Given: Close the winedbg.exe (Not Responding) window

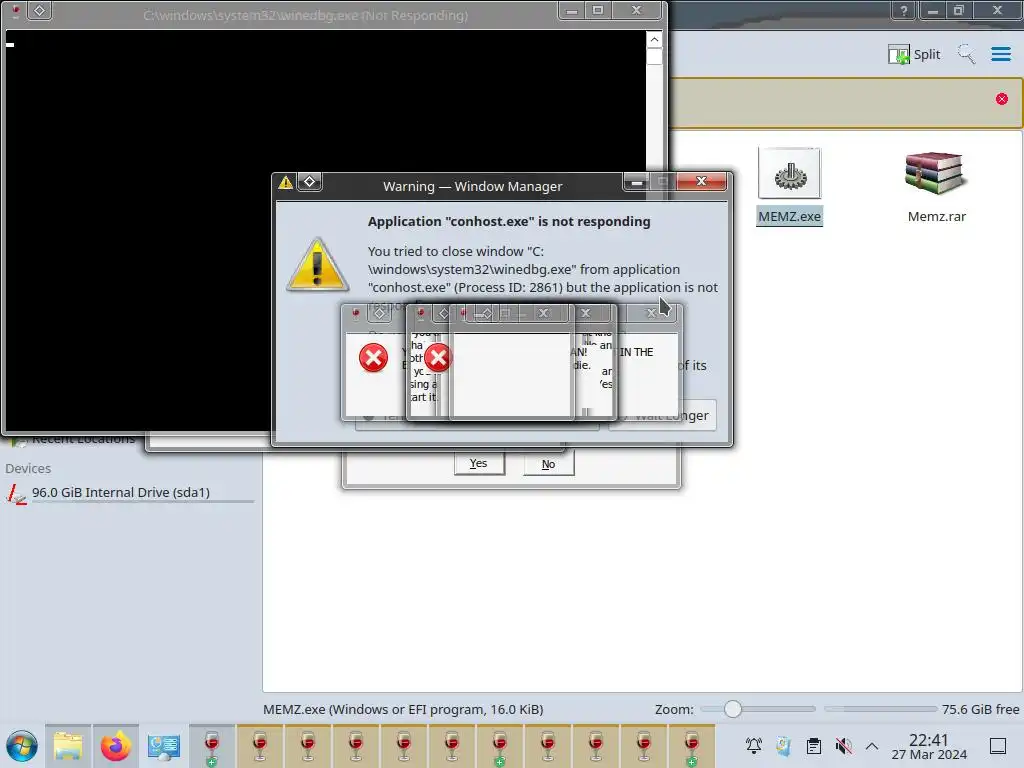Looking at the screenshot, I should (x=637, y=10).
